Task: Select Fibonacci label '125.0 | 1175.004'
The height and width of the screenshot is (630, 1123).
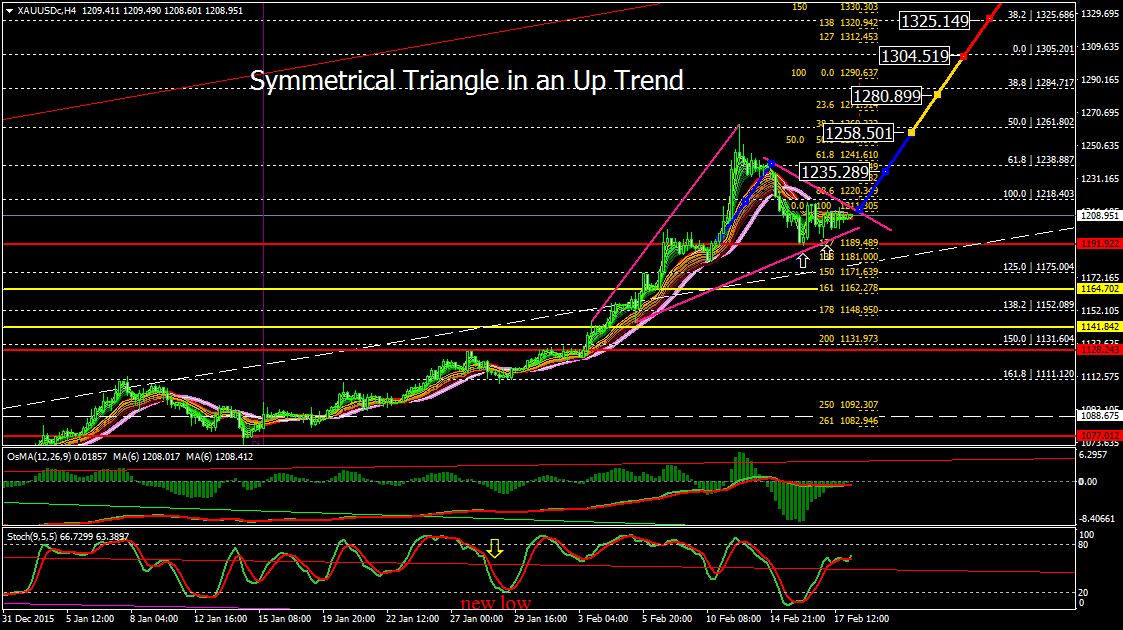Action: [1038, 267]
